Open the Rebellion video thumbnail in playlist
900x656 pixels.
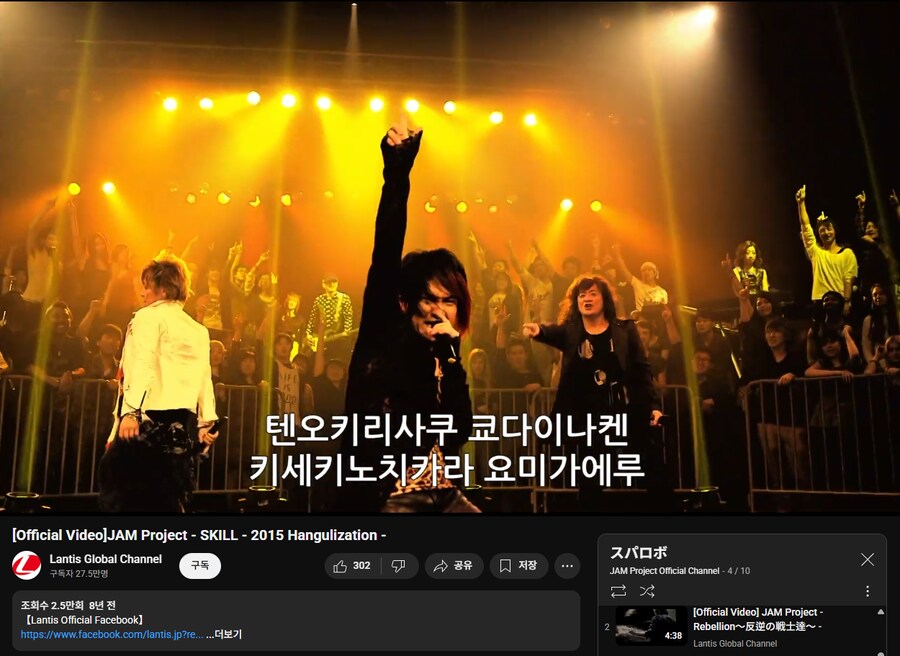651,626
